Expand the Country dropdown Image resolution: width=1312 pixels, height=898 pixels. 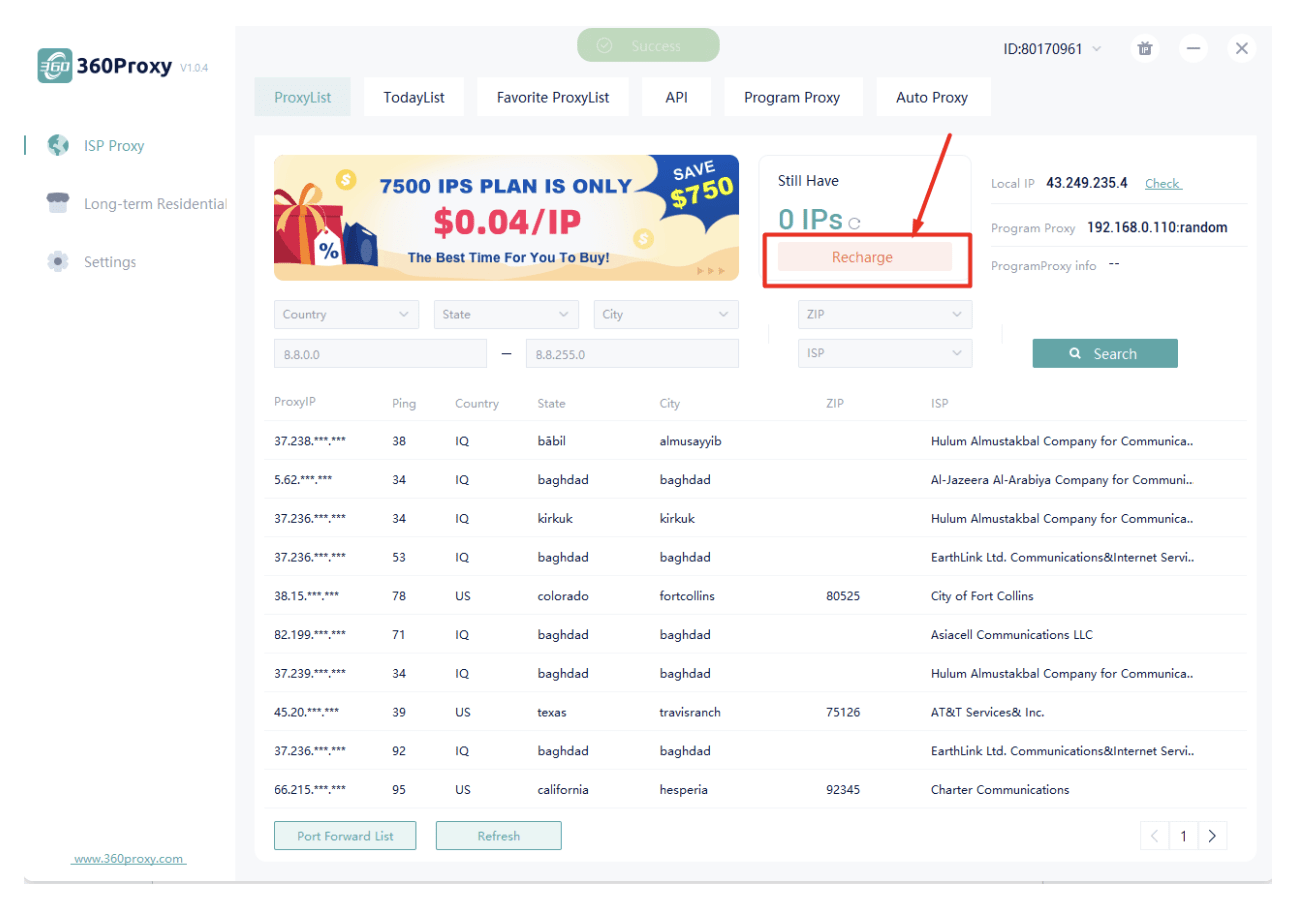[x=346, y=314]
